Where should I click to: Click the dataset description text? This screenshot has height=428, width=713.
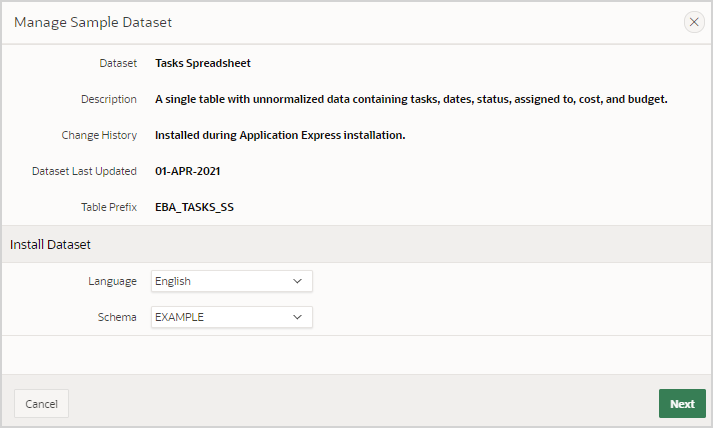tap(411, 99)
